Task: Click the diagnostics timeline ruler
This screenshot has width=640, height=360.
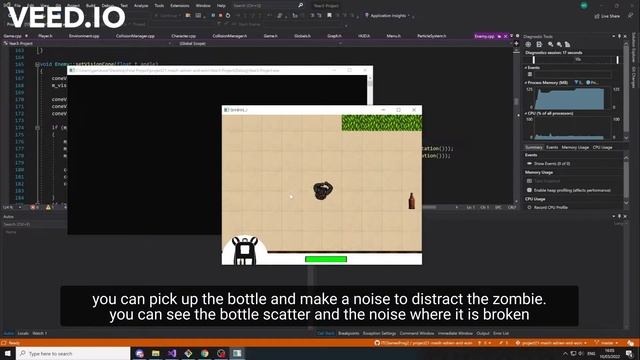Action: (x=576, y=60)
